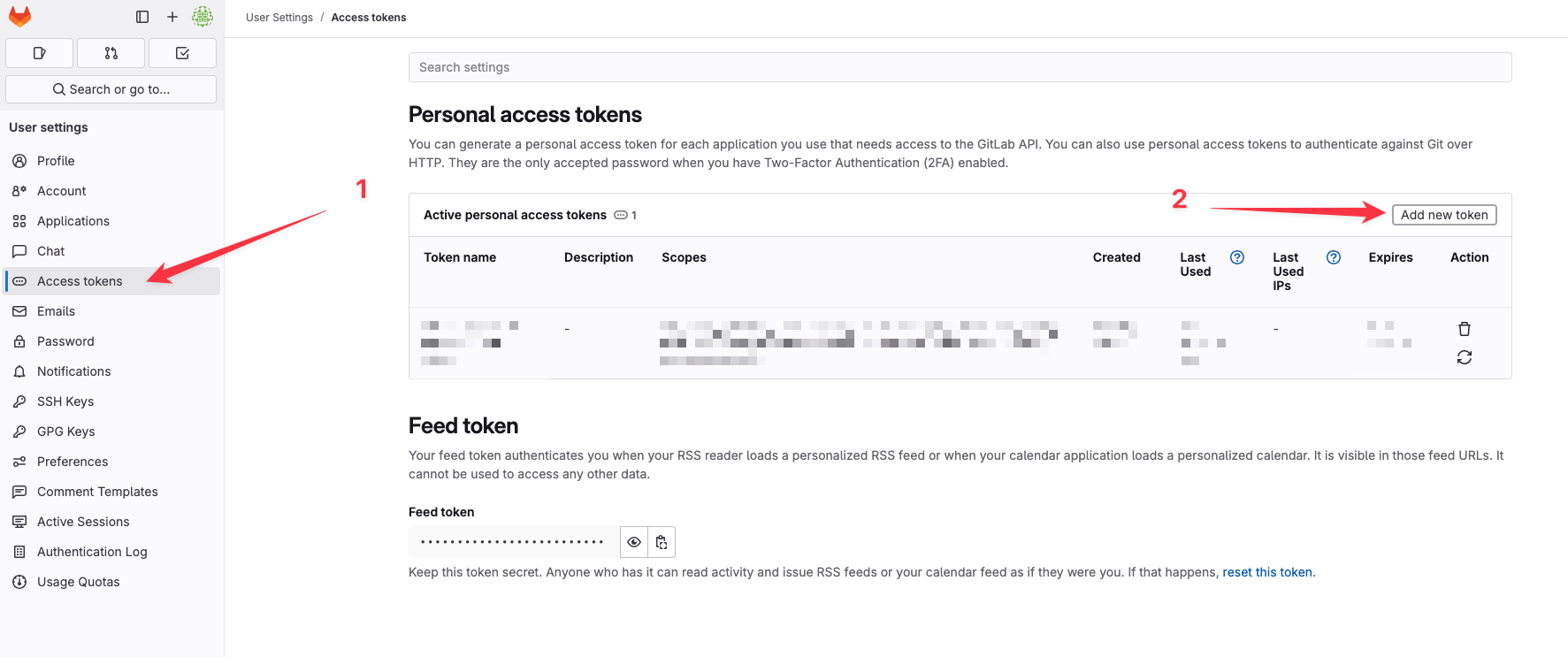Rotate the token with the refresh icon
The height and width of the screenshot is (657, 1568).
pos(1465,357)
